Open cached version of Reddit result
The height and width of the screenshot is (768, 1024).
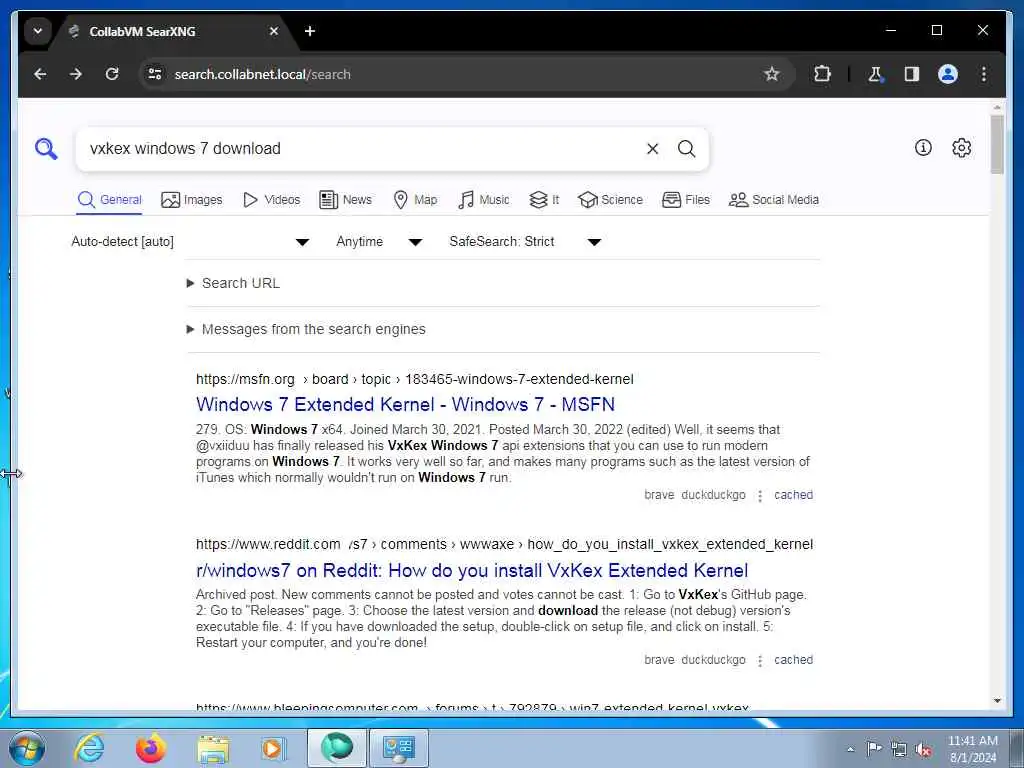pos(793,660)
